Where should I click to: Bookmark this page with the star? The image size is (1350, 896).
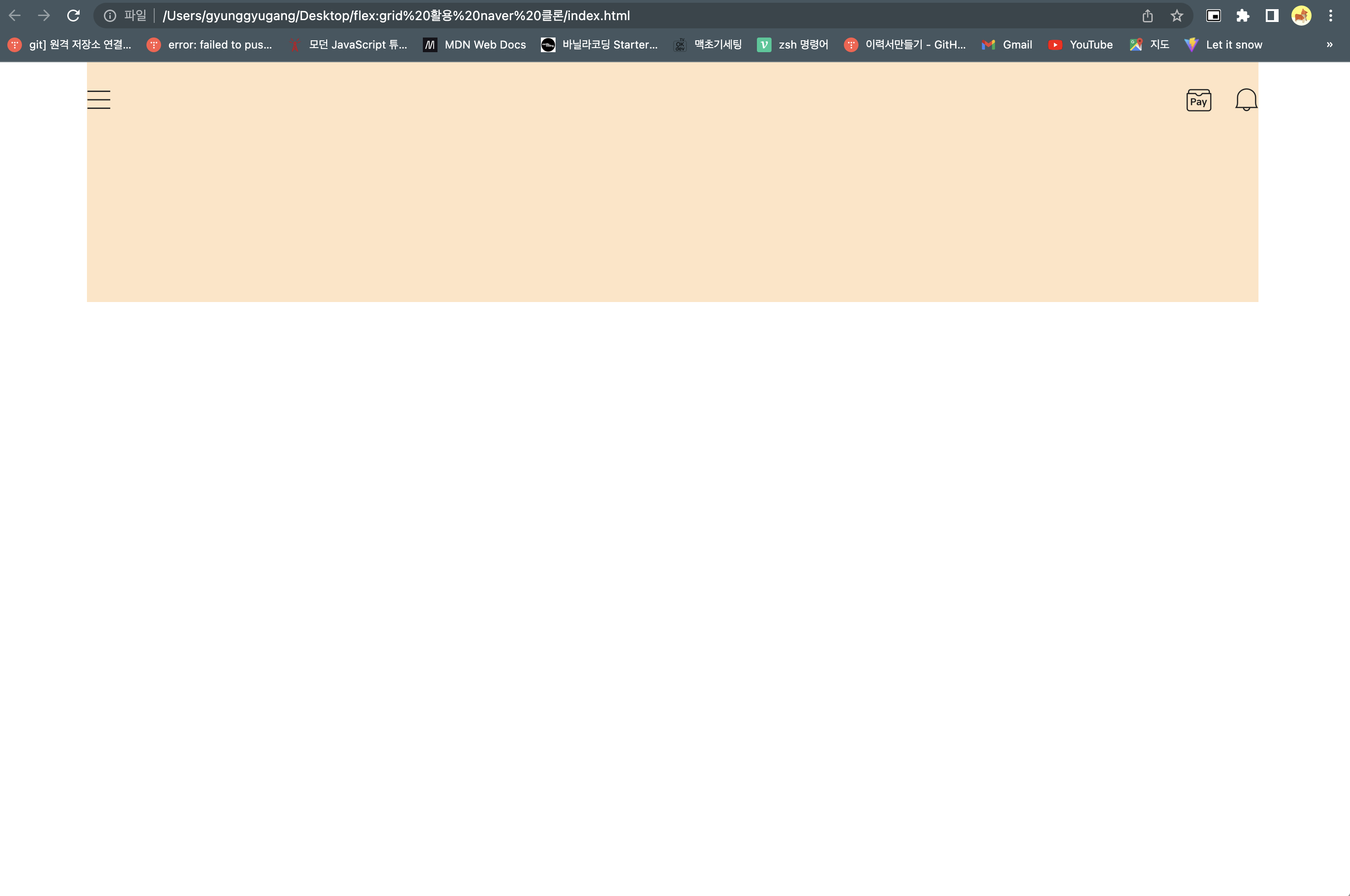pyautogui.click(x=1177, y=16)
